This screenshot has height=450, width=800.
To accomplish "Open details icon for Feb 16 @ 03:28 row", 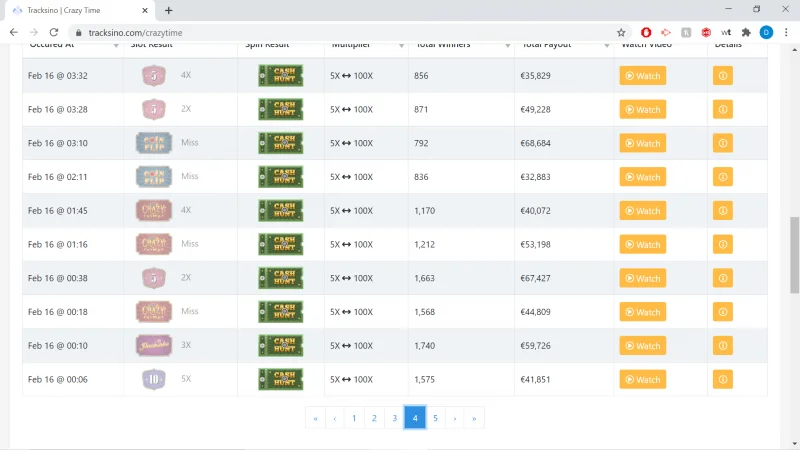I will [x=722, y=109].
